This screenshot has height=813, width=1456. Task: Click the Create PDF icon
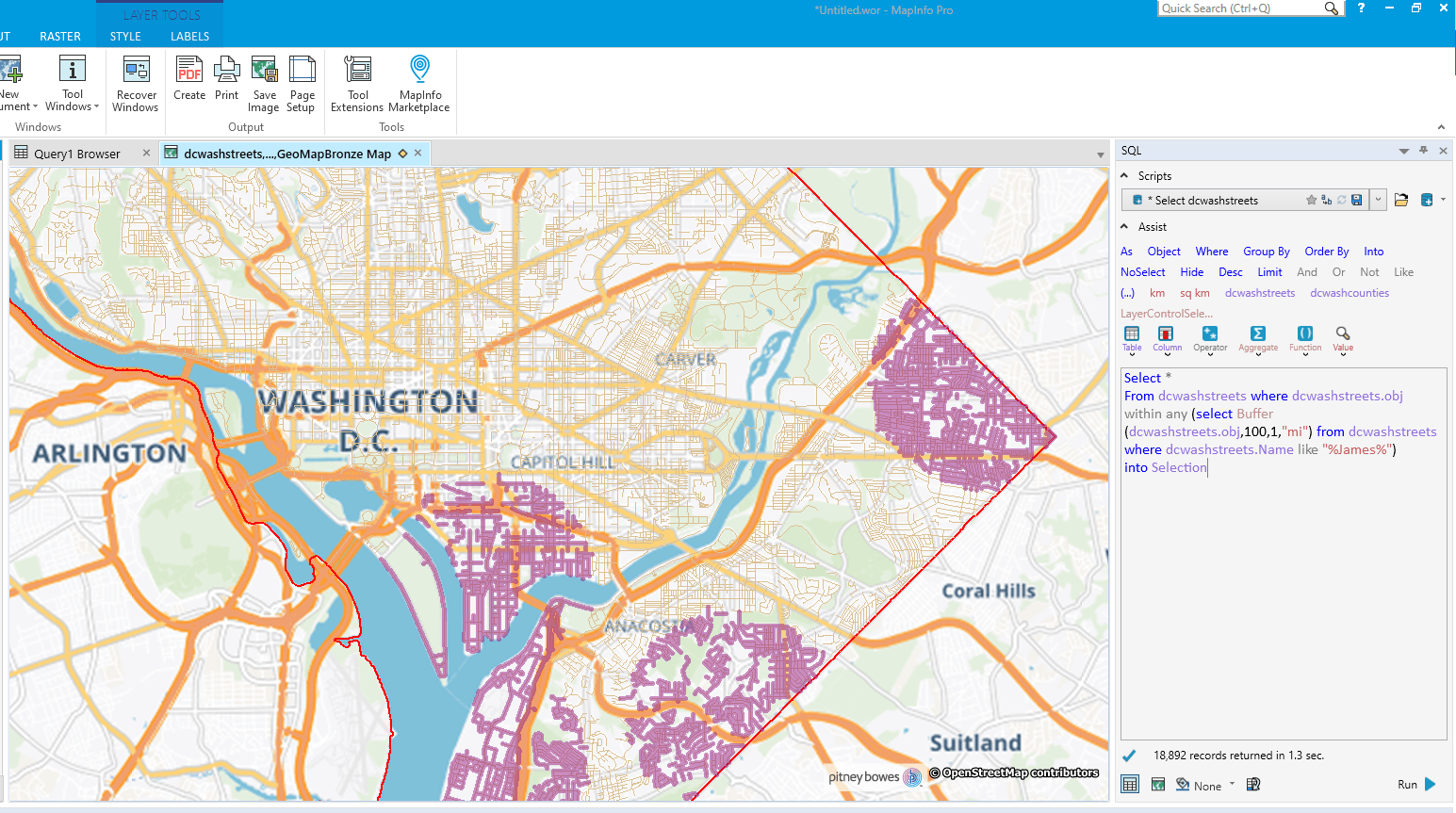pyautogui.click(x=188, y=83)
